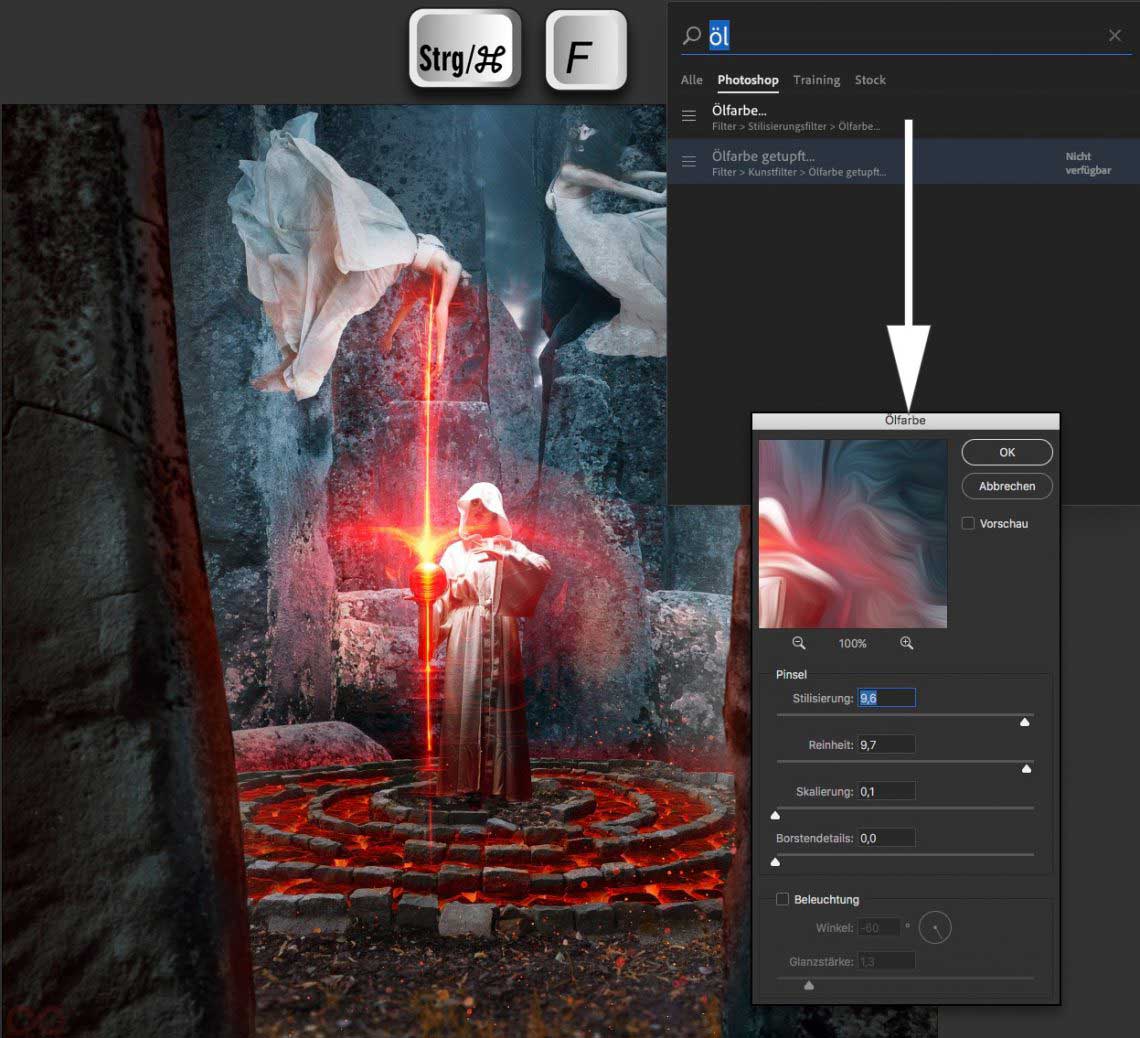Open the Training search tab
The width and height of the screenshot is (1140, 1038).
coord(816,80)
